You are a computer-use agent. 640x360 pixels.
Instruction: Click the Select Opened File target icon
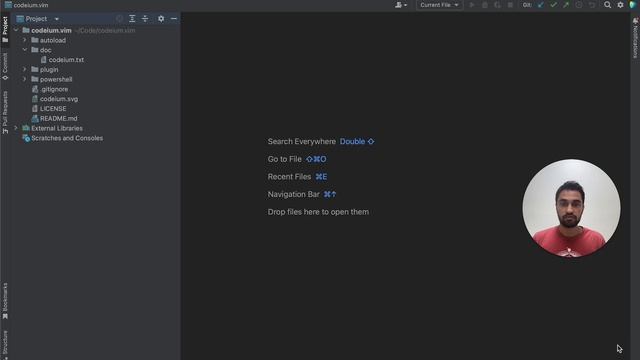pos(120,19)
